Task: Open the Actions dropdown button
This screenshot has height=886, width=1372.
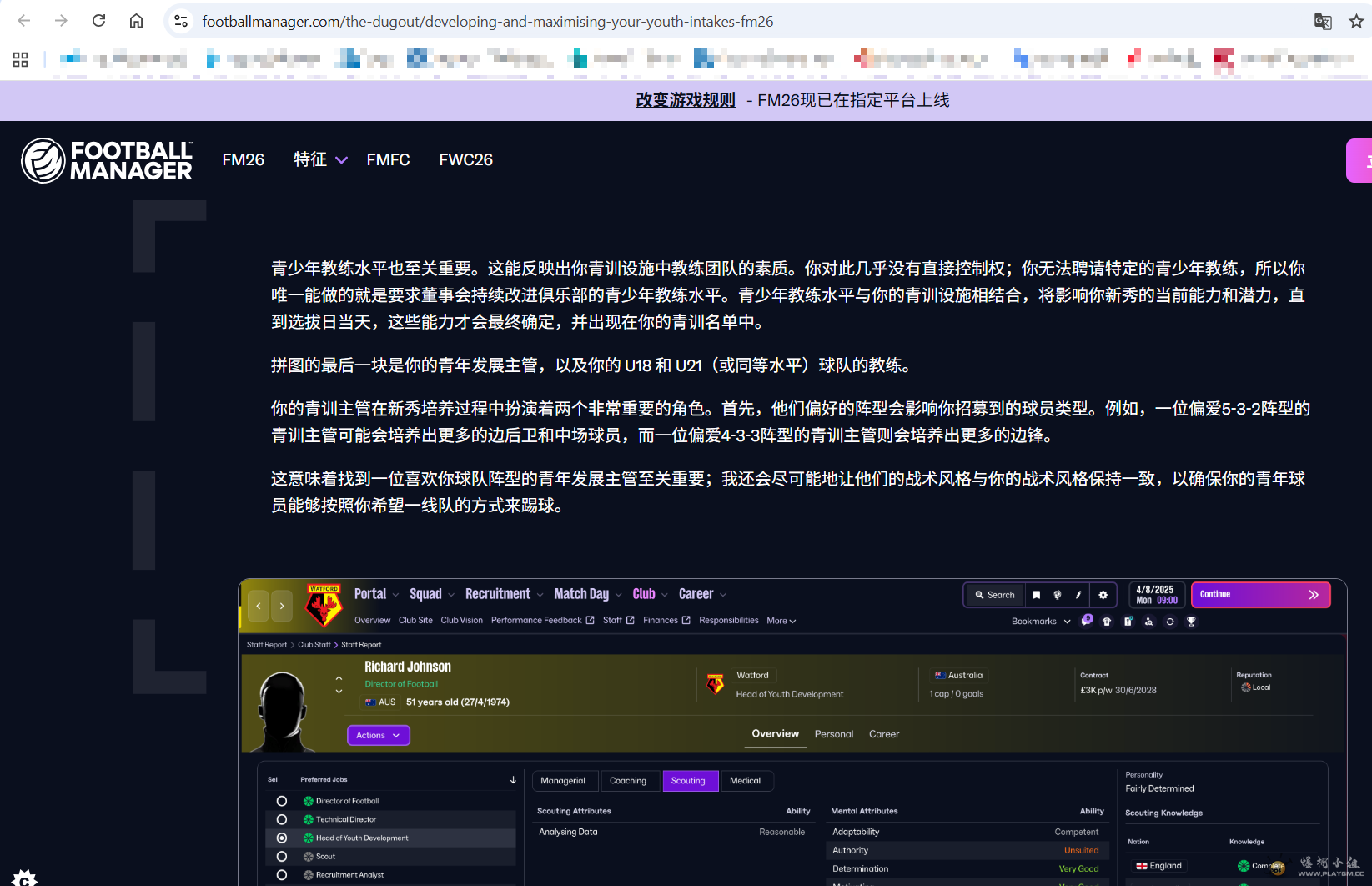Action: (x=378, y=735)
